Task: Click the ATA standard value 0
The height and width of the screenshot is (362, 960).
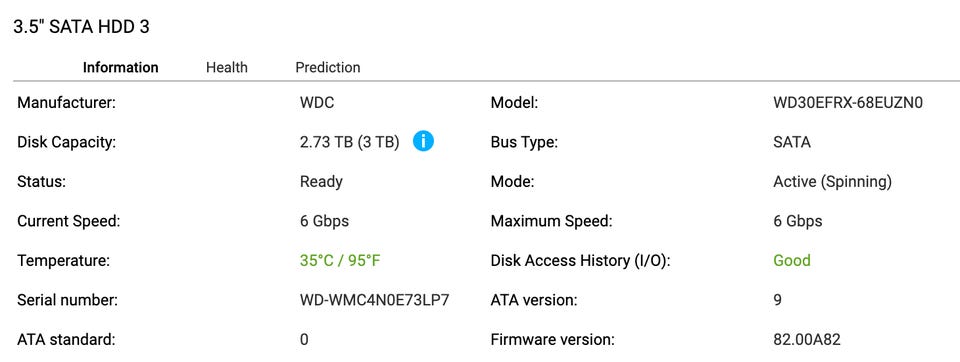Action: coord(304,339)
